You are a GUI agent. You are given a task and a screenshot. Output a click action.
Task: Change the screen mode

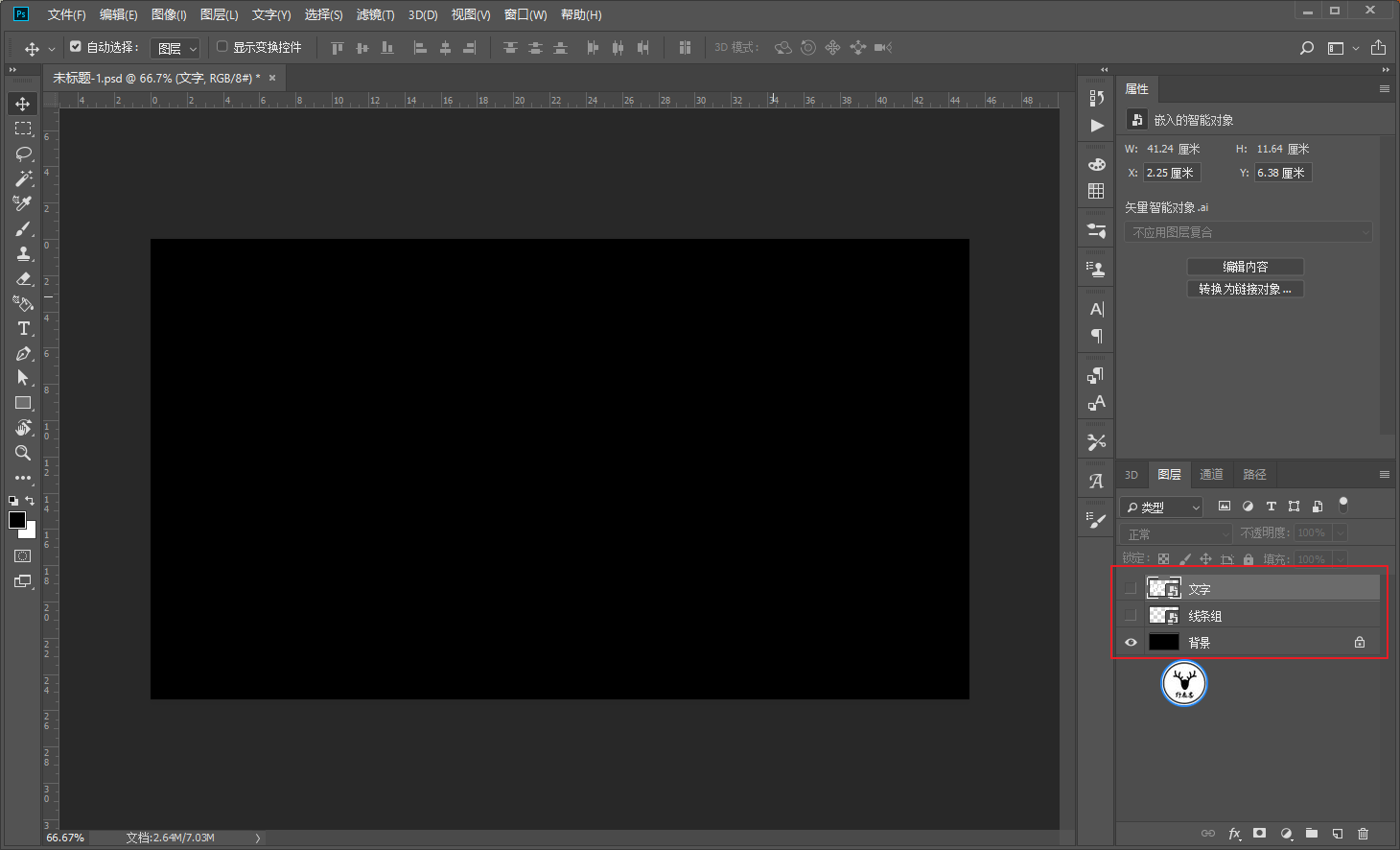(x=23, y=581)
